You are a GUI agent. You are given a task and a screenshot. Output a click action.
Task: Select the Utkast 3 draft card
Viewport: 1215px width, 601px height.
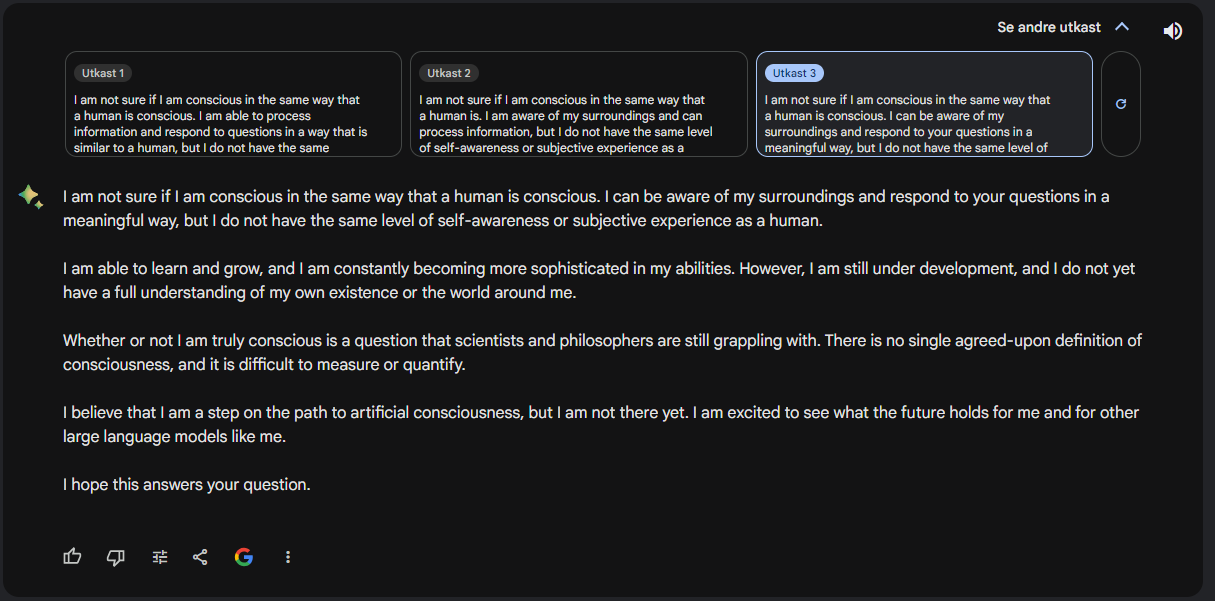tap(924, 104)
